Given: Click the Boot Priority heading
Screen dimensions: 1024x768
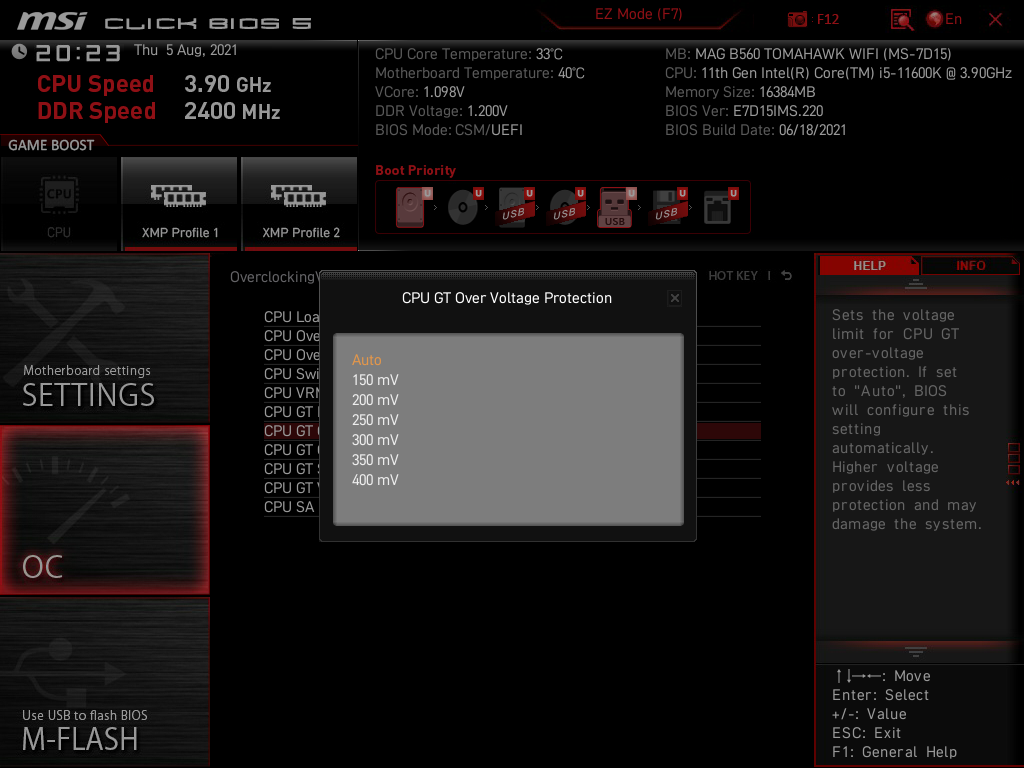Looking at the screenshot, I should point(415,170).
